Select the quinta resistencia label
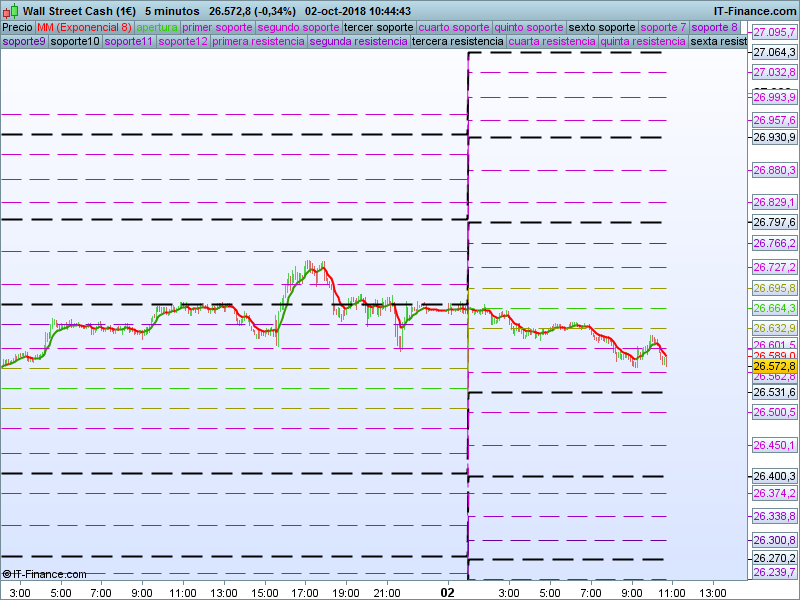Viewport: 800px width, 600px height. 643,41
